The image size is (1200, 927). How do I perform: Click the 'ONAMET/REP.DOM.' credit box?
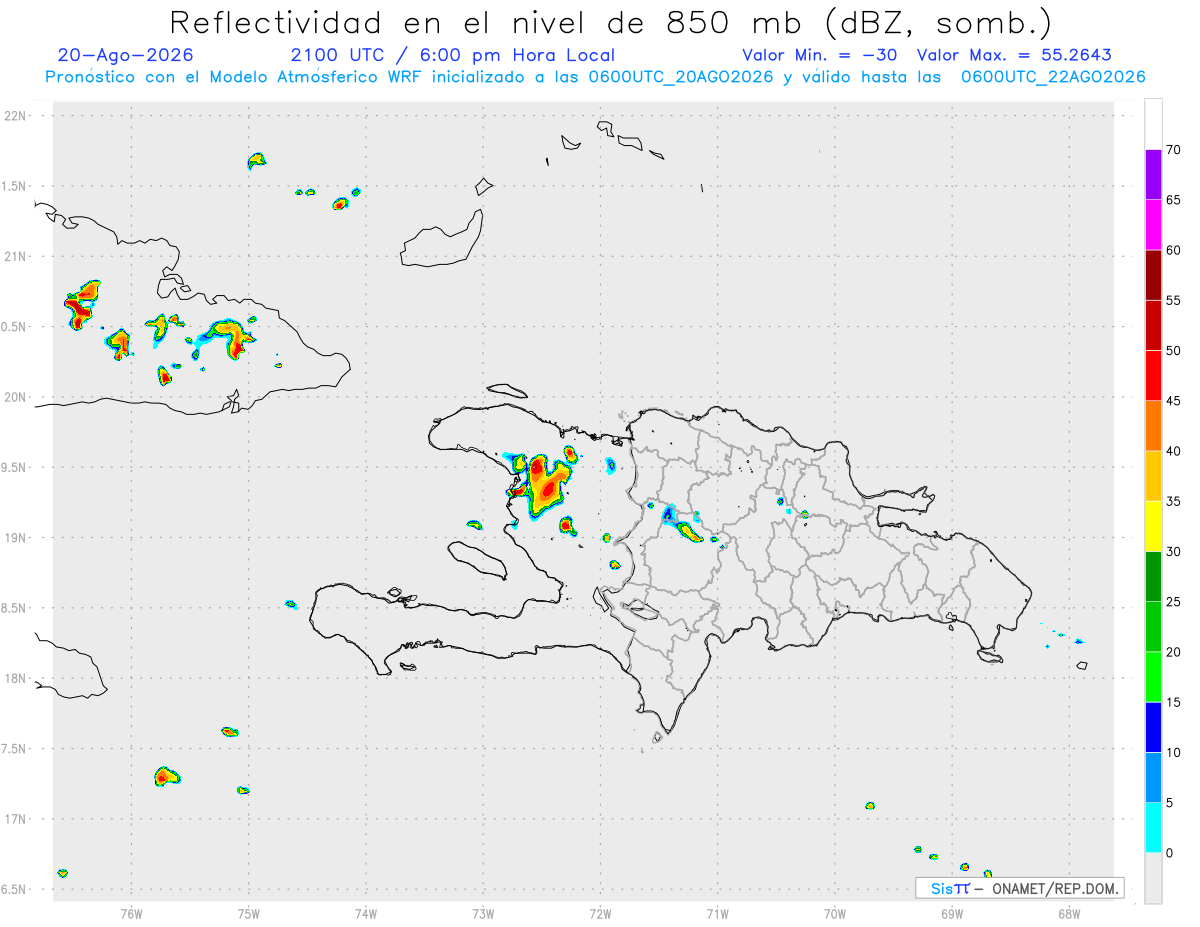[1019, 888]
